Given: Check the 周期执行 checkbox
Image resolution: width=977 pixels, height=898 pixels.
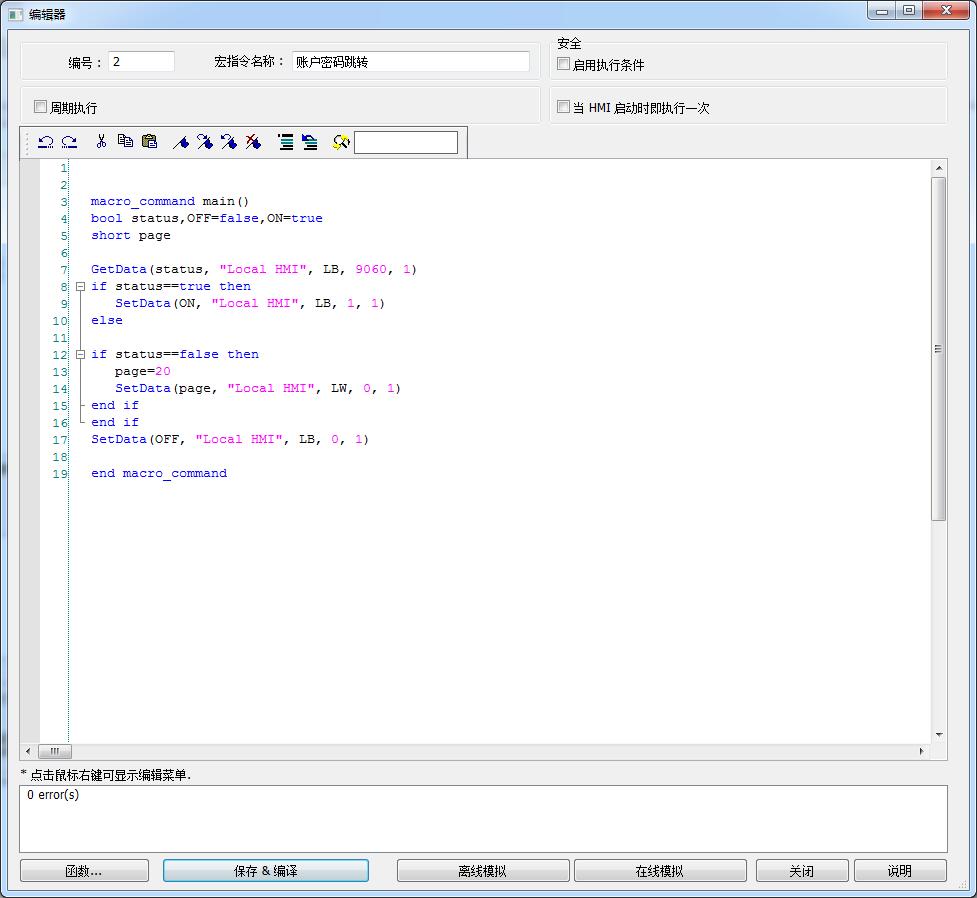Looking at the screenshot, I should click(41, 107).
